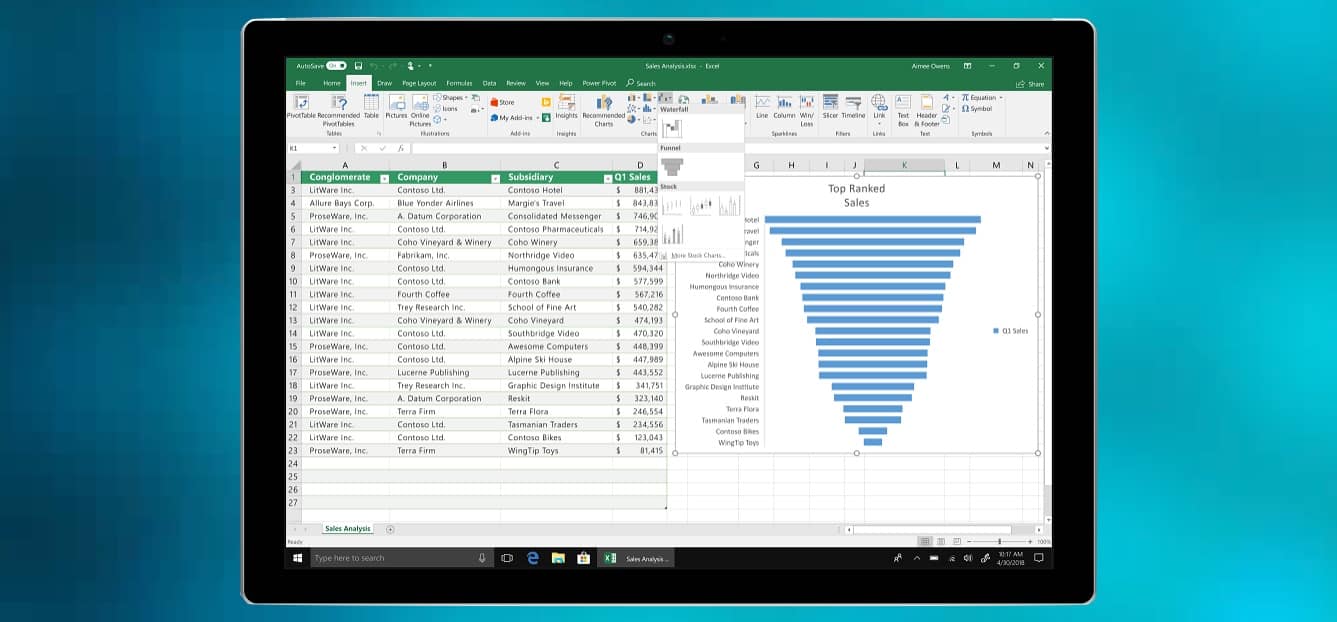Select the Waterfall chart thumbnail
The height and width of the screenshot is (622, 1337).
(672, 128)
